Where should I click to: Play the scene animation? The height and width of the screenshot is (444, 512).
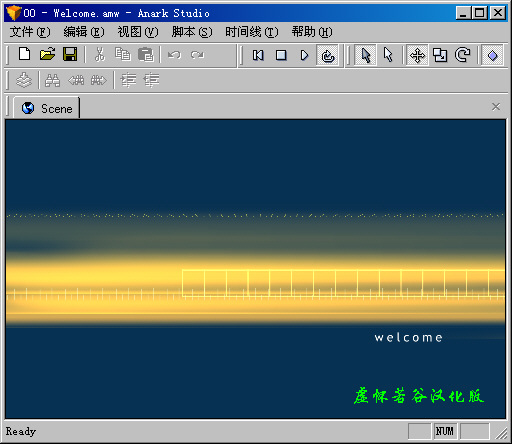coord(304,55)
